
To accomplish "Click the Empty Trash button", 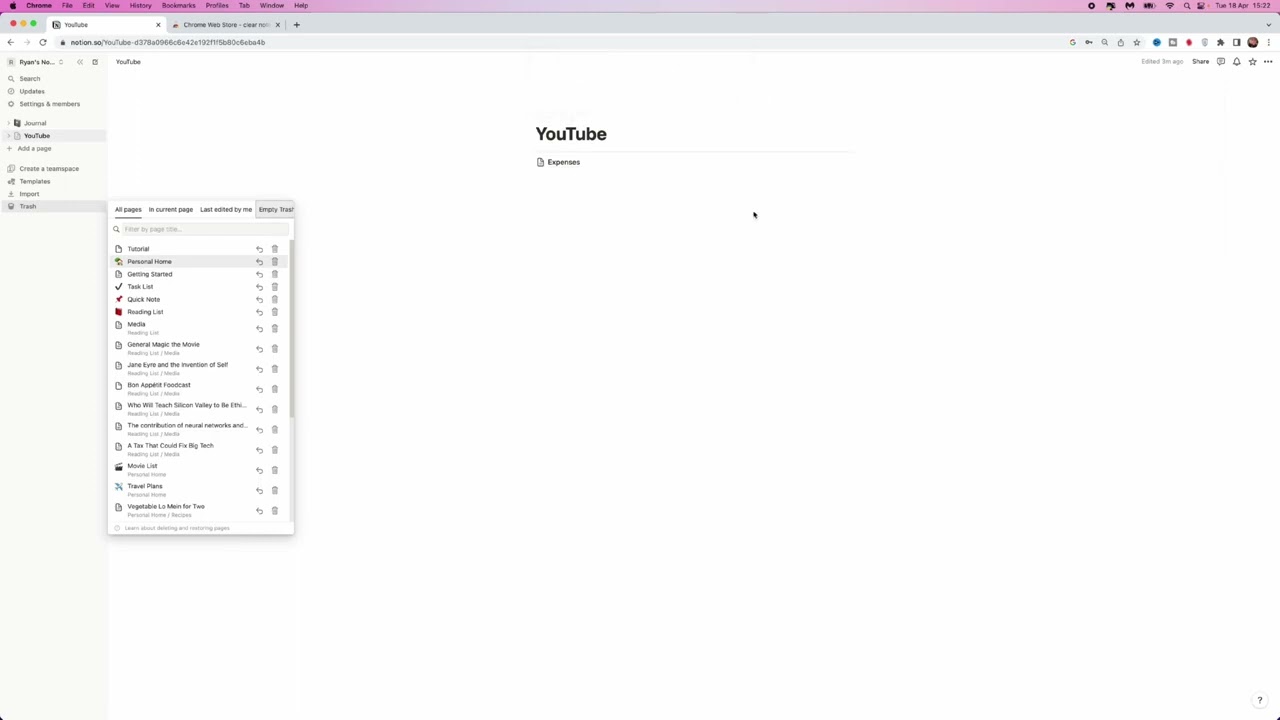I will [276, 209].
